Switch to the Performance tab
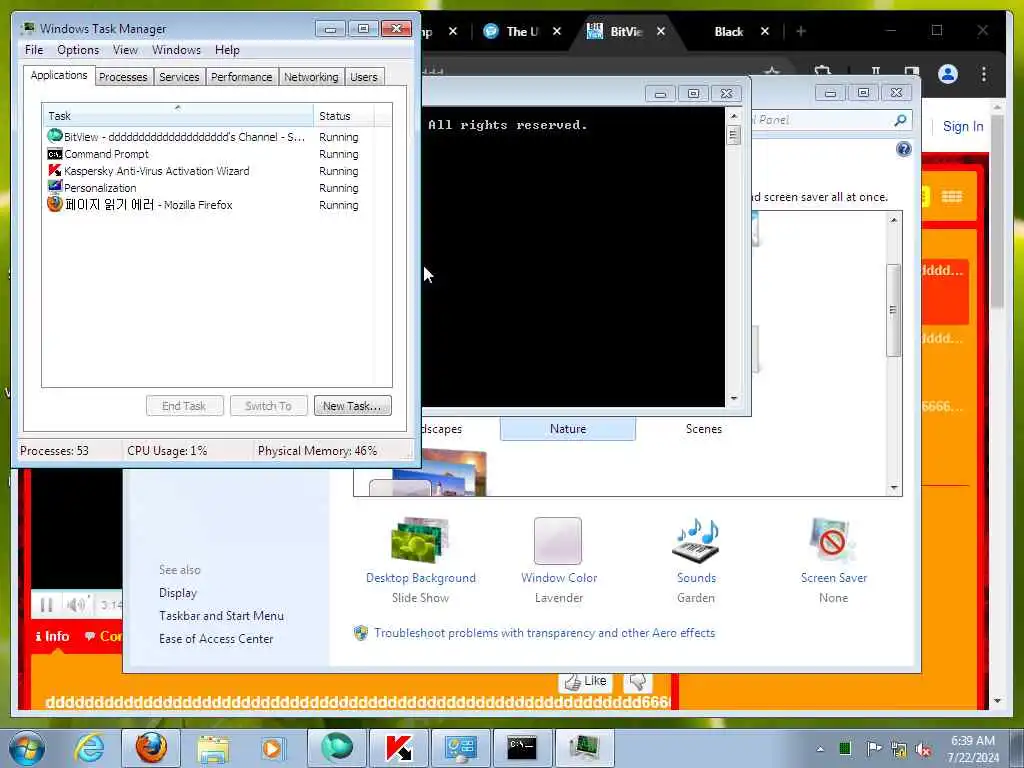The image size is (1024, 768). (241, 77)
